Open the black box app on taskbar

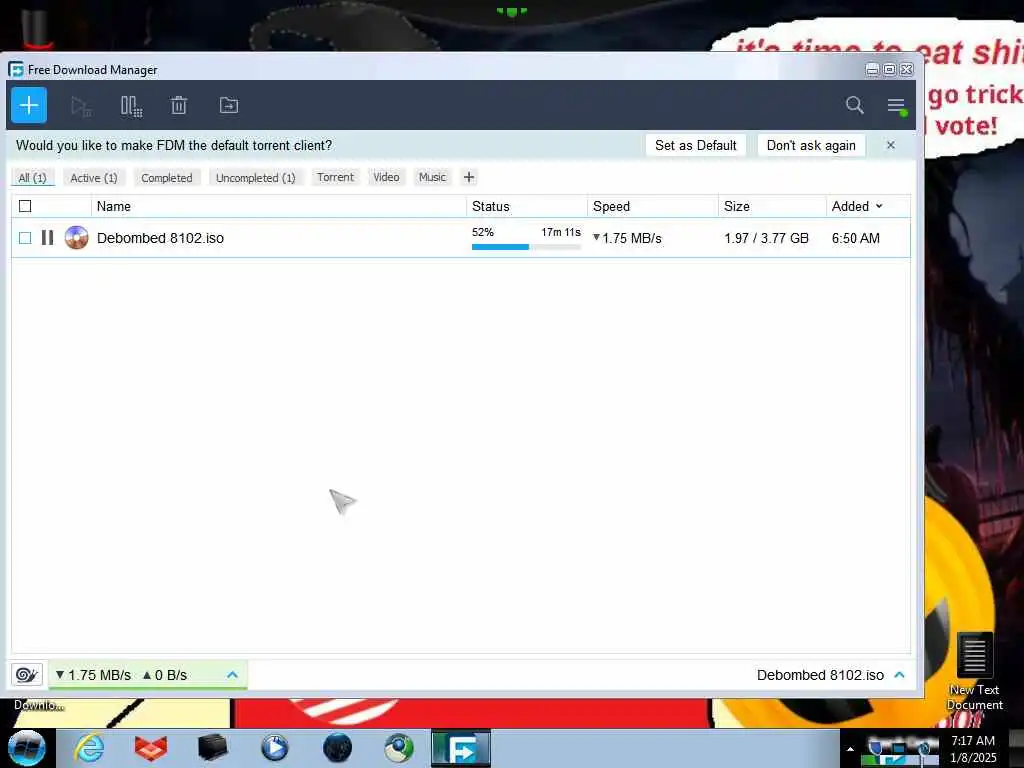click(213, 748)
